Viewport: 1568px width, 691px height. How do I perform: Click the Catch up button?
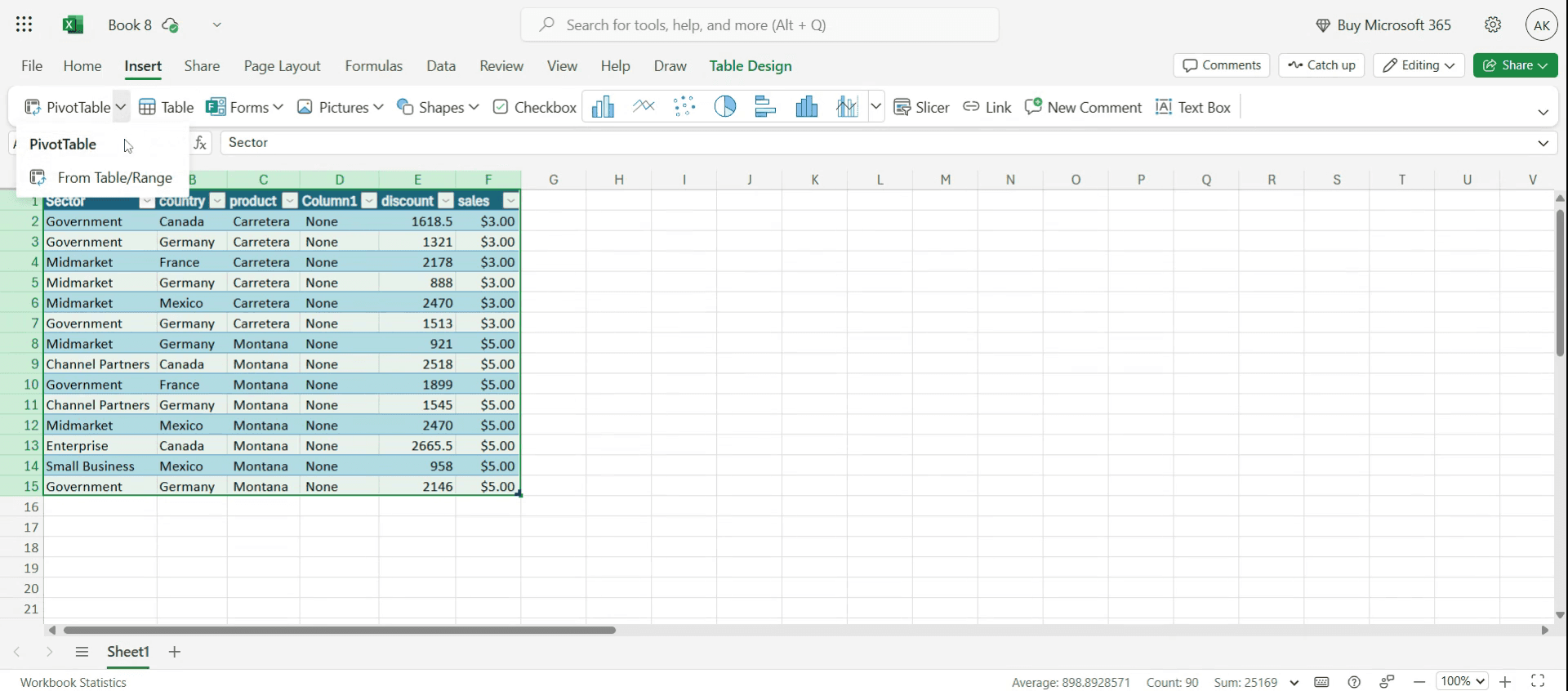[1321, 65]
